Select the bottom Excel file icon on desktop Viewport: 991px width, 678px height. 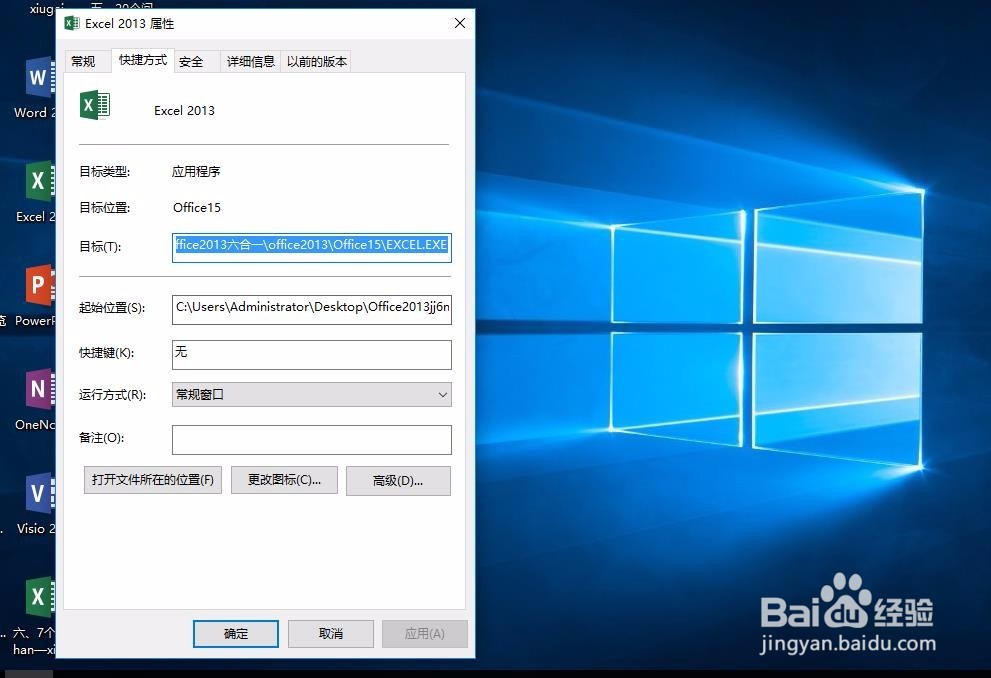pyautogui.click(x=40, y=596)
